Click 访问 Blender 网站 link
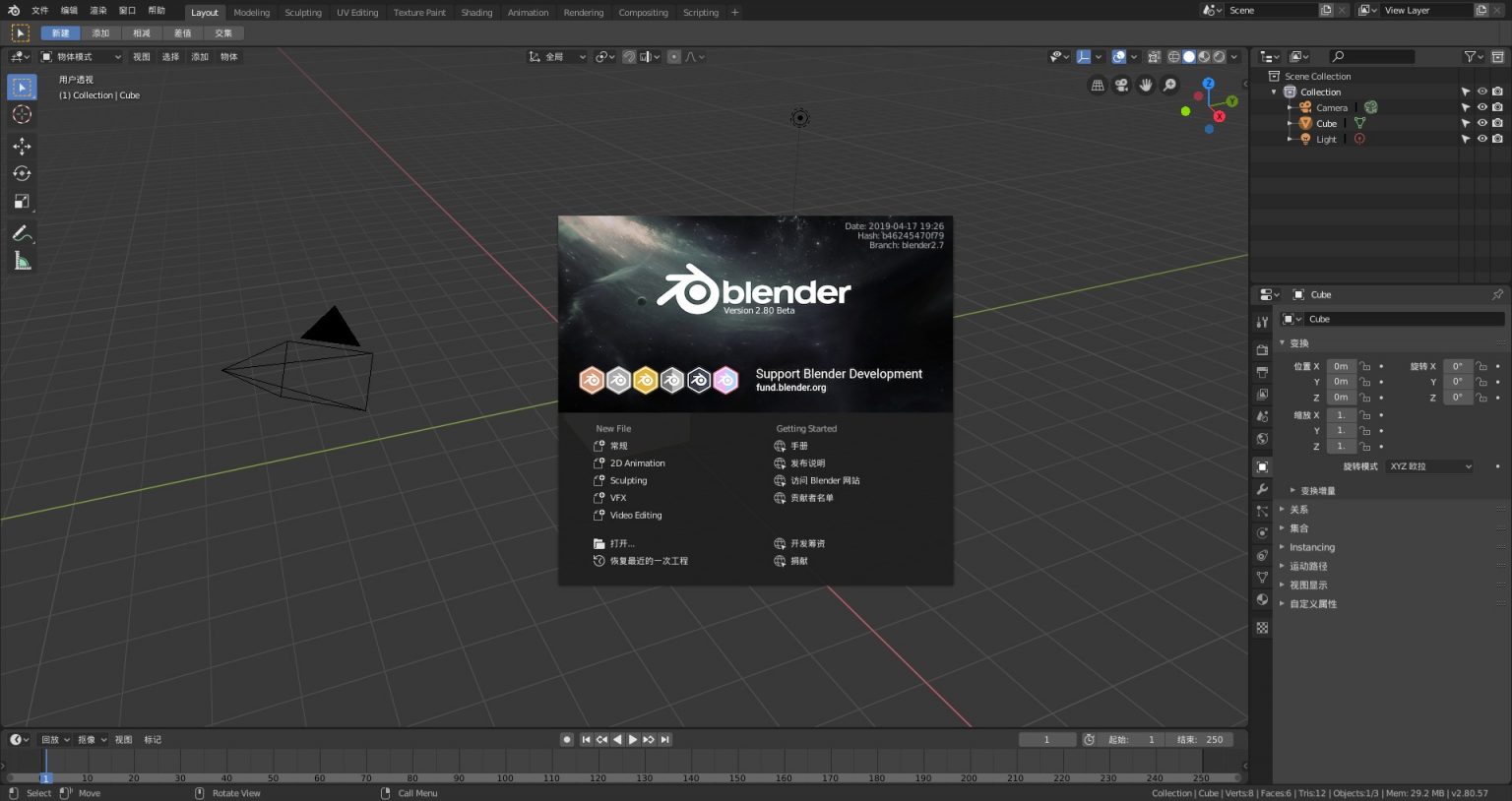Screen dimensions: 1512x801 coord(817,481)
